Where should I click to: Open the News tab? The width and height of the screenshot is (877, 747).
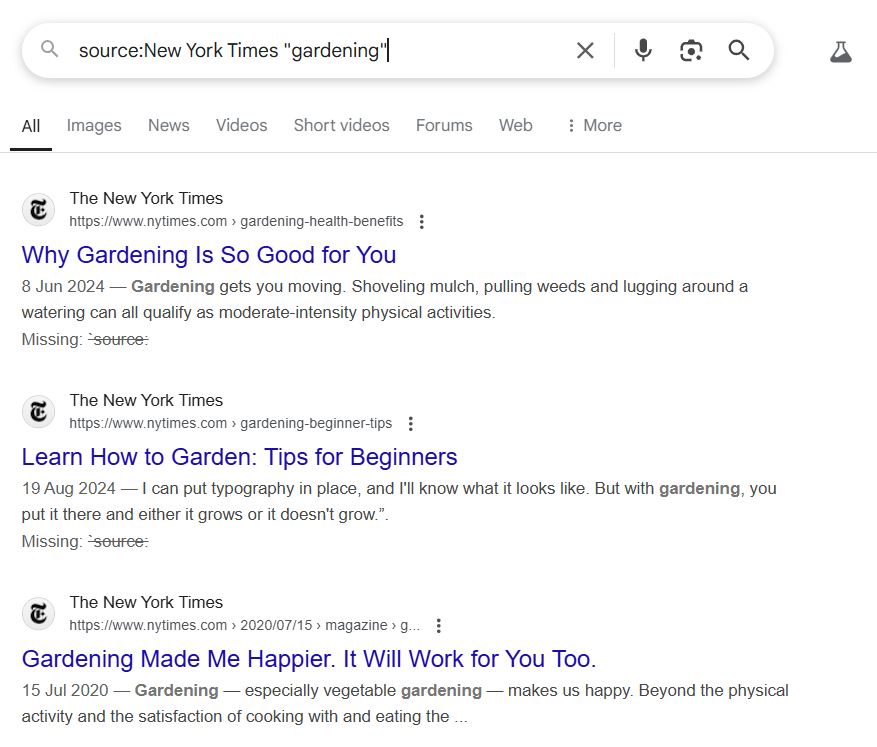[x=168, y=125]
